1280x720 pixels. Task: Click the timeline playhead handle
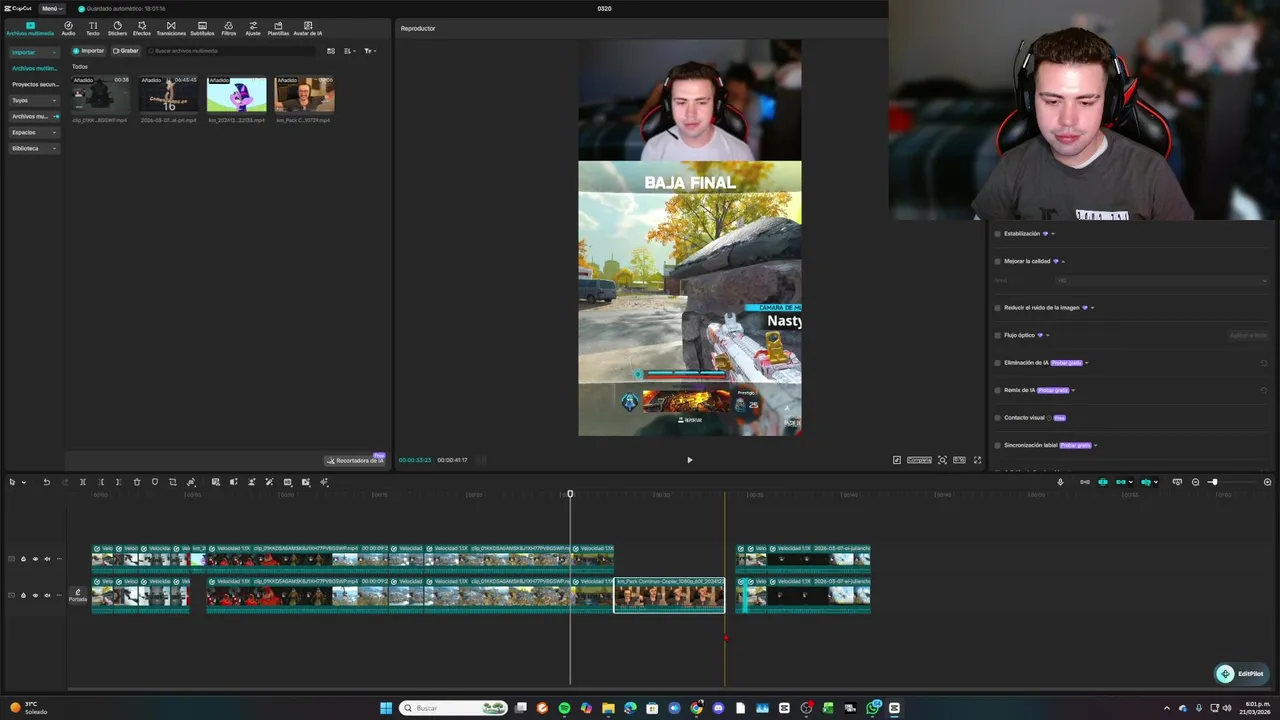click(x=570, y=494)
